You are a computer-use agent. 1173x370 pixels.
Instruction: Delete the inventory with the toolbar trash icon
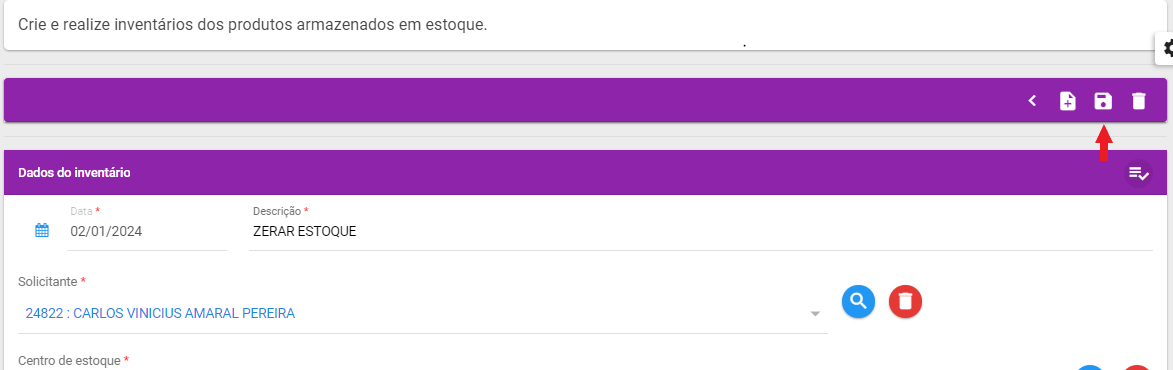point(1138,101)
